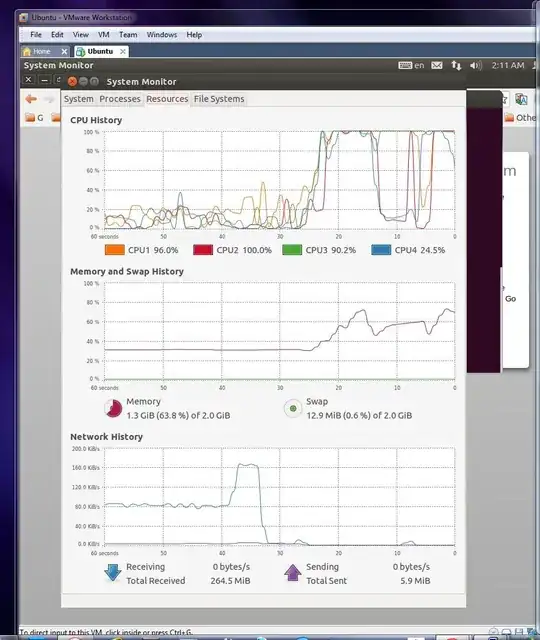Click the 2:11 AM clock
Screen dimensions: 540x640
coord(508,65)
